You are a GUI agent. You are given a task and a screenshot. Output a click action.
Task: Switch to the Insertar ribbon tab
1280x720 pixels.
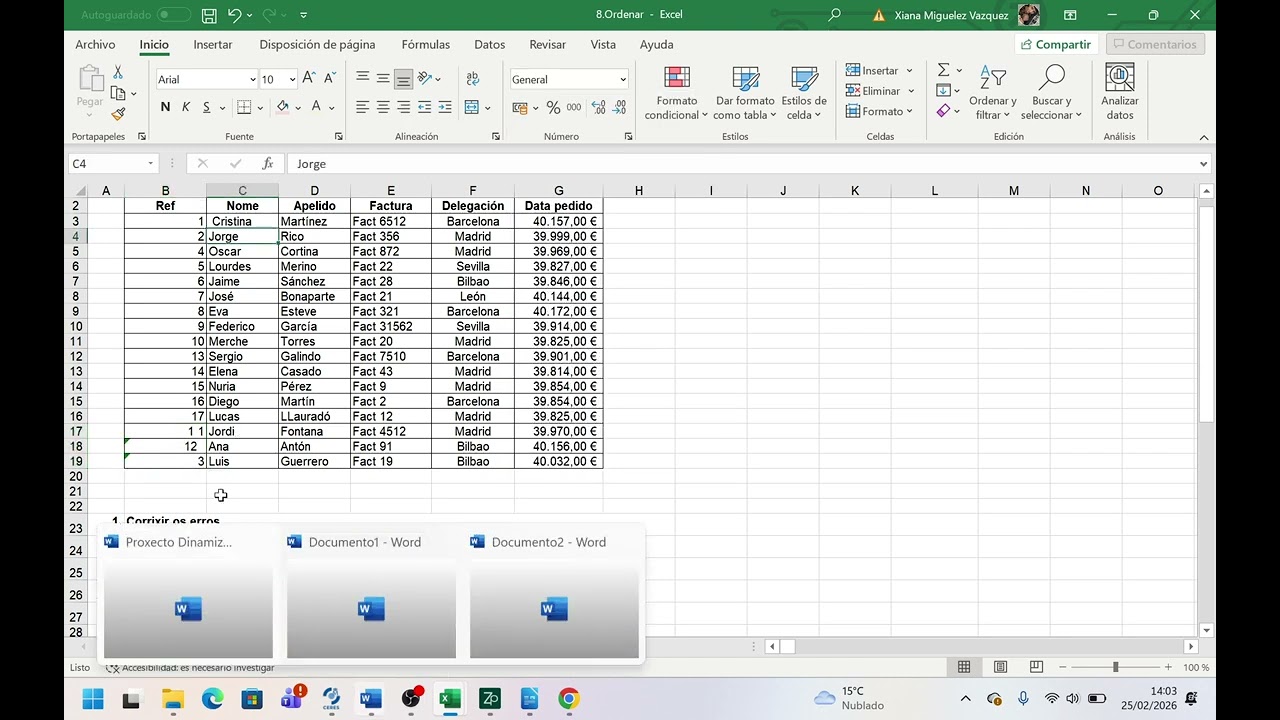click(x=213, y=44)
